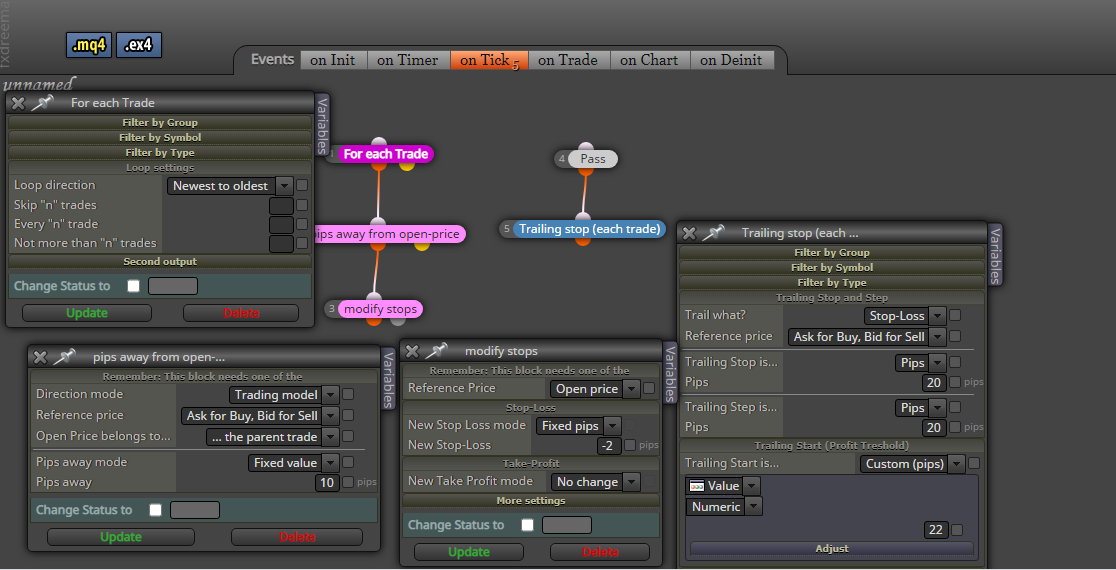Click Delete in modify stops panel
The image size is (1116, 570).
click(600, 552)
